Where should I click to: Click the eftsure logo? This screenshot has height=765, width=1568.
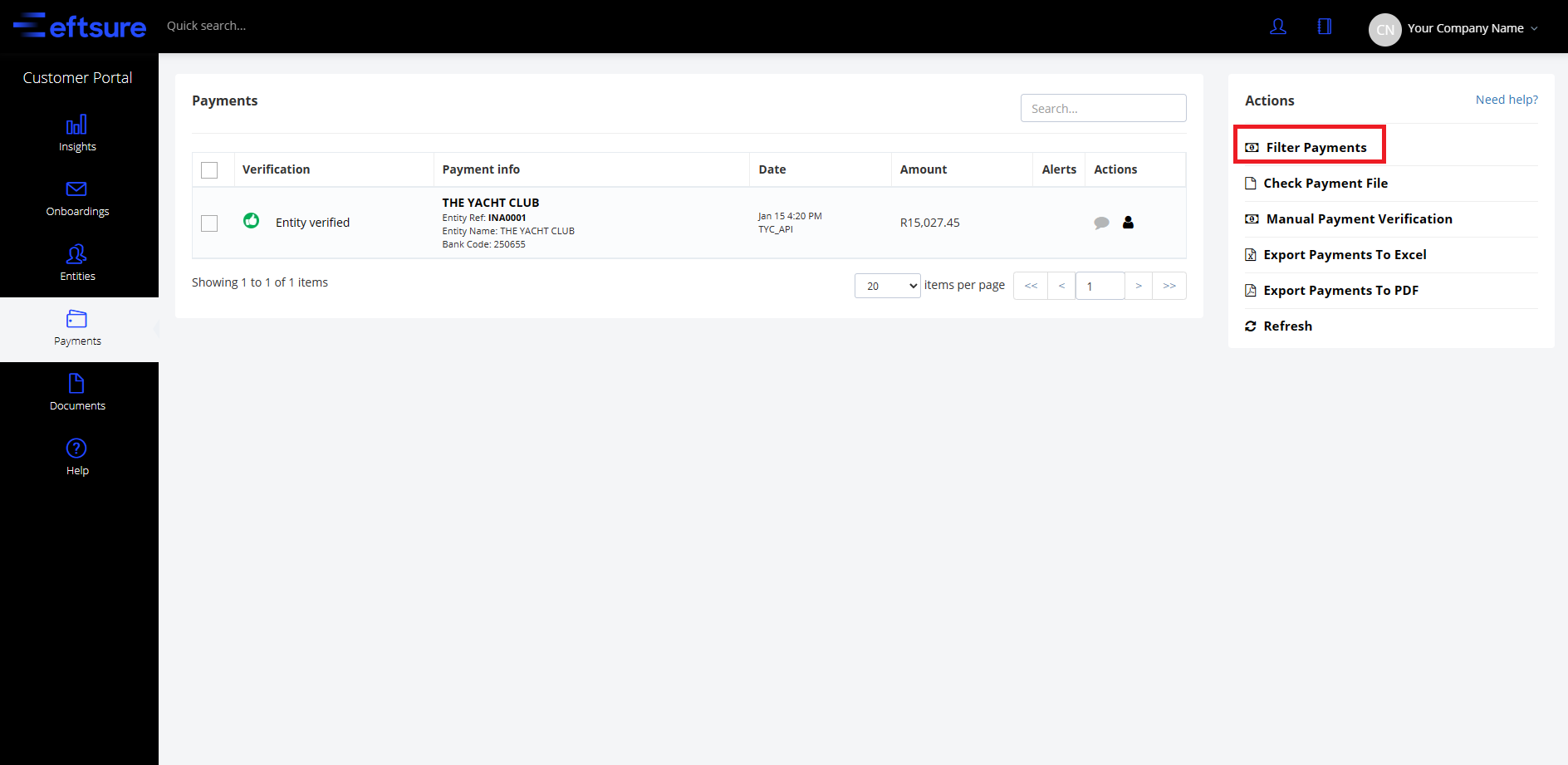pos(80,26)
